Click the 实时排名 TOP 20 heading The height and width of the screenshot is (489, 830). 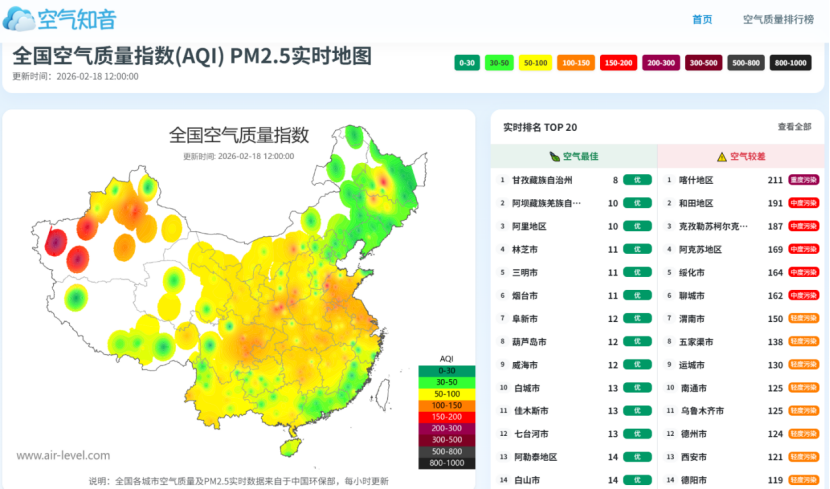tap(540, 127)
